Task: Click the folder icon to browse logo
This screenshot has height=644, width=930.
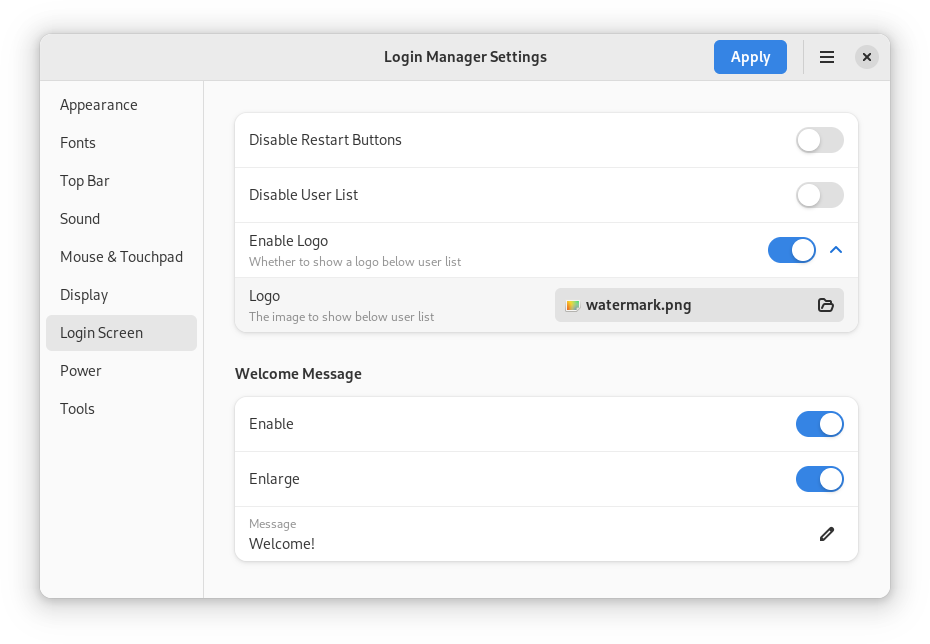Action: [x=825, y=305]
